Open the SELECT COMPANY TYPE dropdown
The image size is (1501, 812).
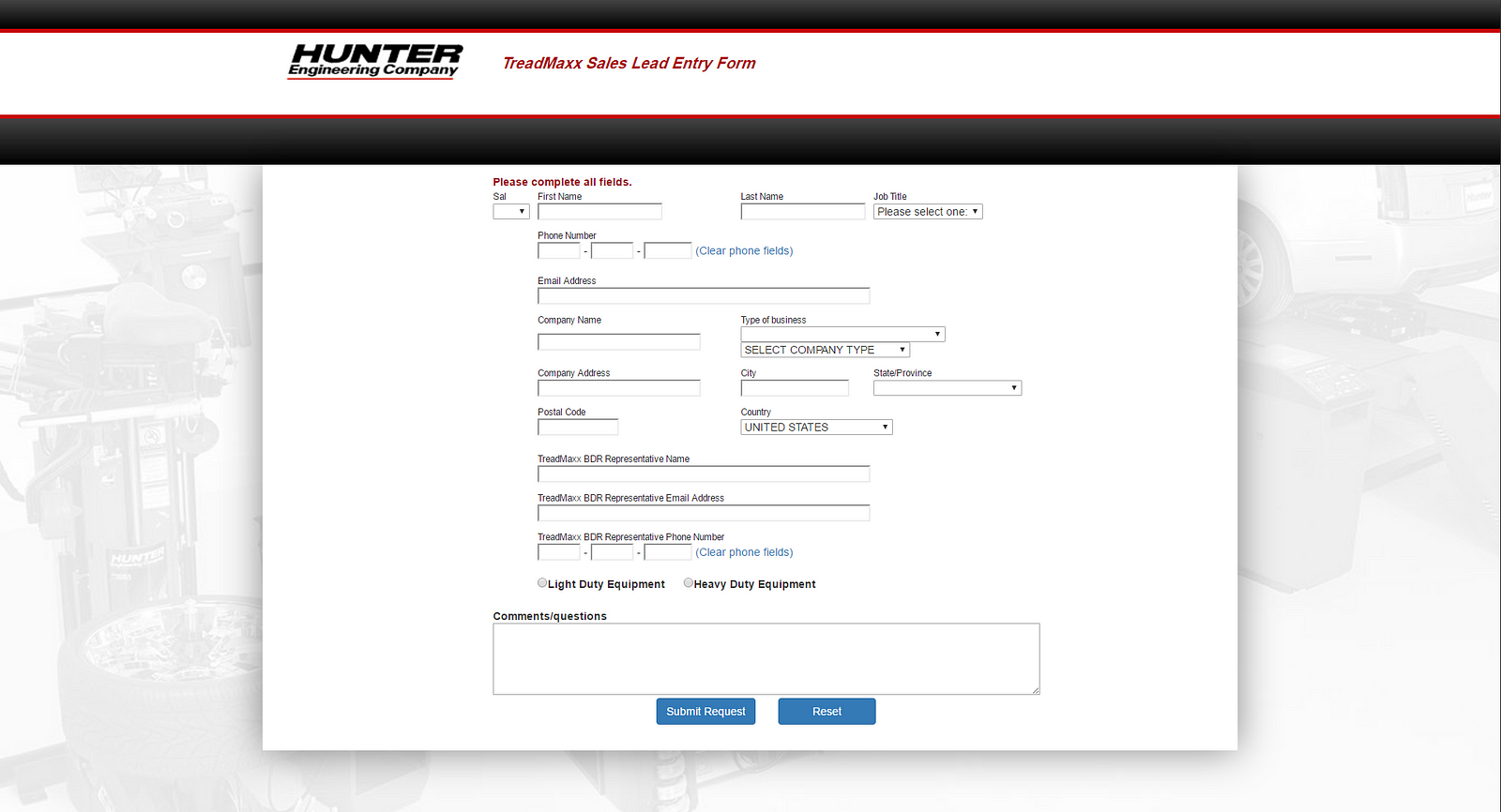click(x=826, y=350)
